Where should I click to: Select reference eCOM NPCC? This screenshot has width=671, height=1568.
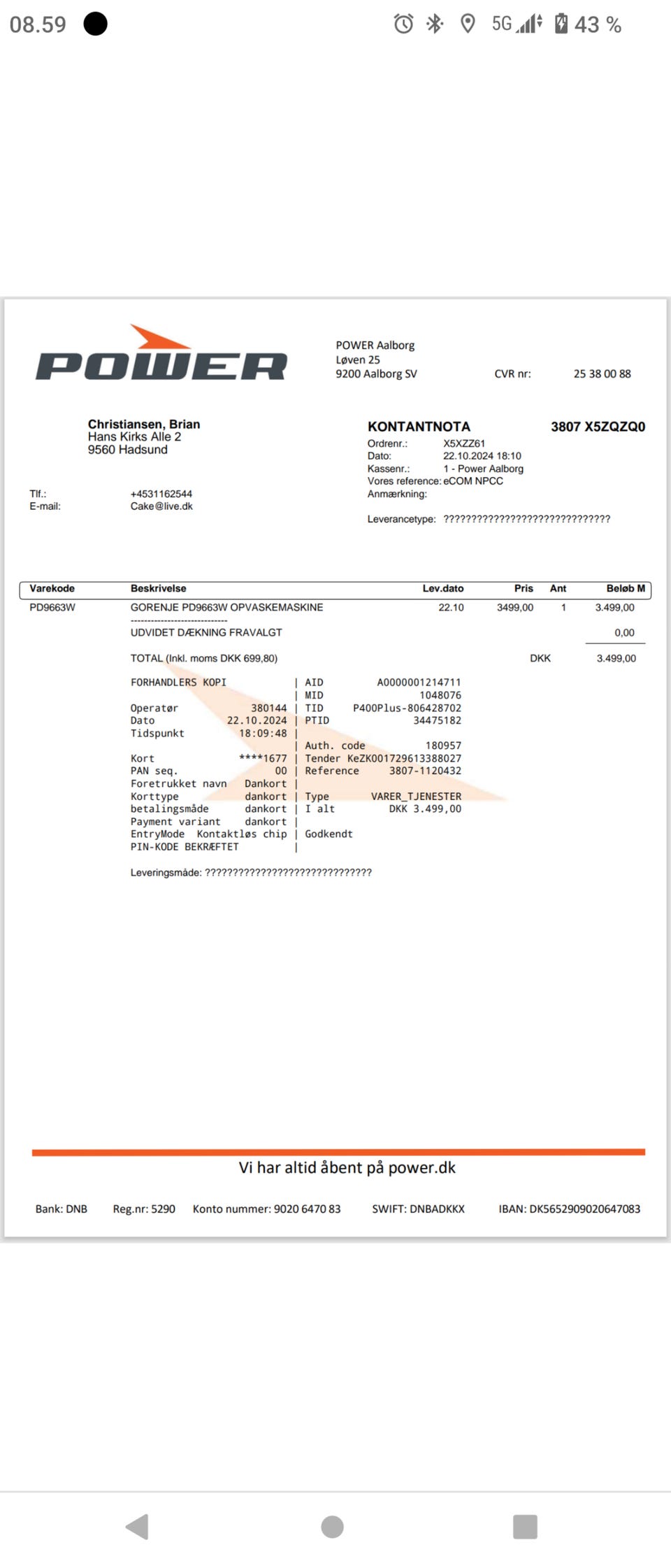(x=473, y=481)
